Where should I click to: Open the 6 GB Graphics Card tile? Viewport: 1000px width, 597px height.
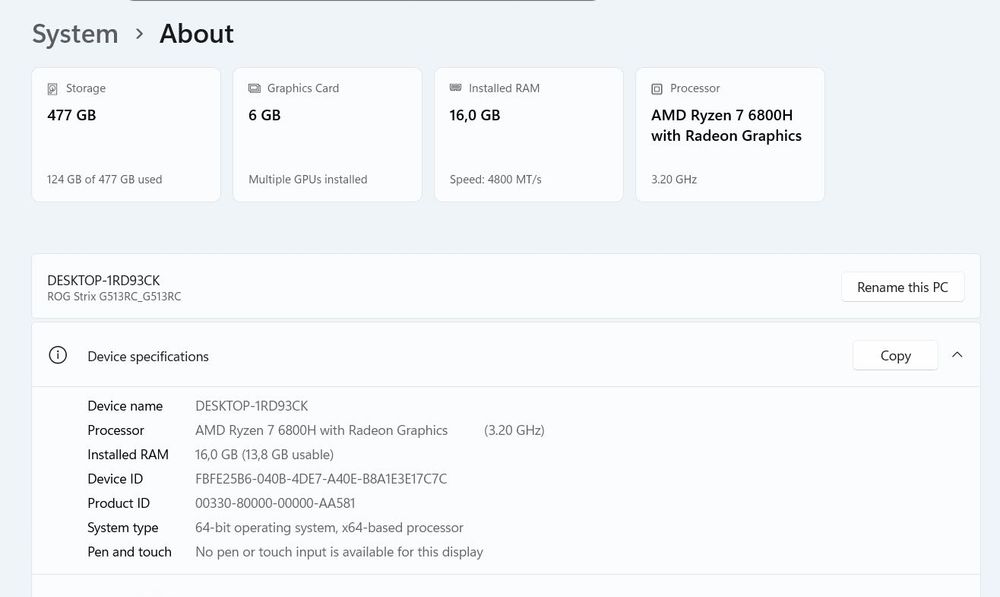(x=327, y=135)
